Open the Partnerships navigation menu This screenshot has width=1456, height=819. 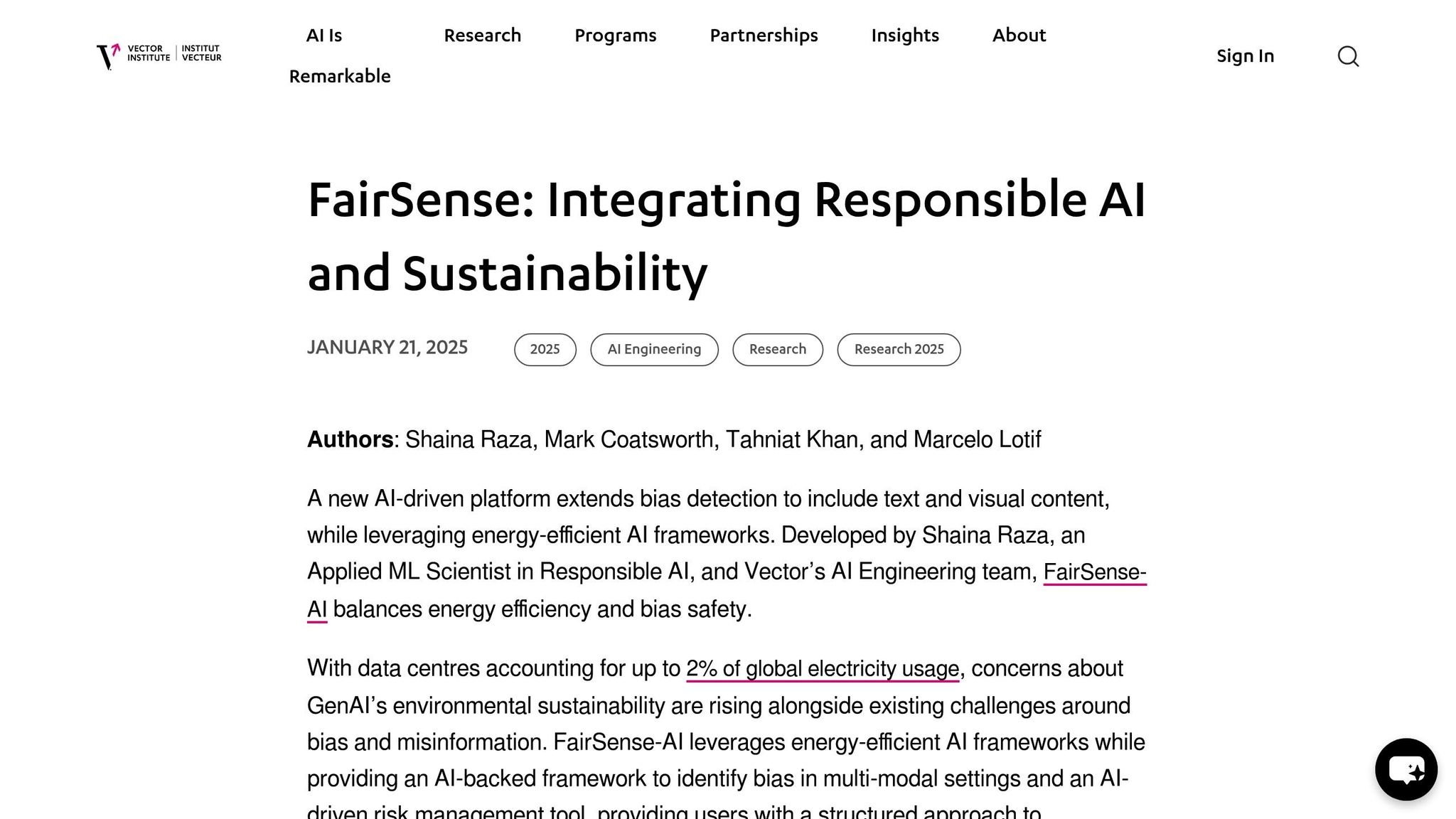pos(764,36)
